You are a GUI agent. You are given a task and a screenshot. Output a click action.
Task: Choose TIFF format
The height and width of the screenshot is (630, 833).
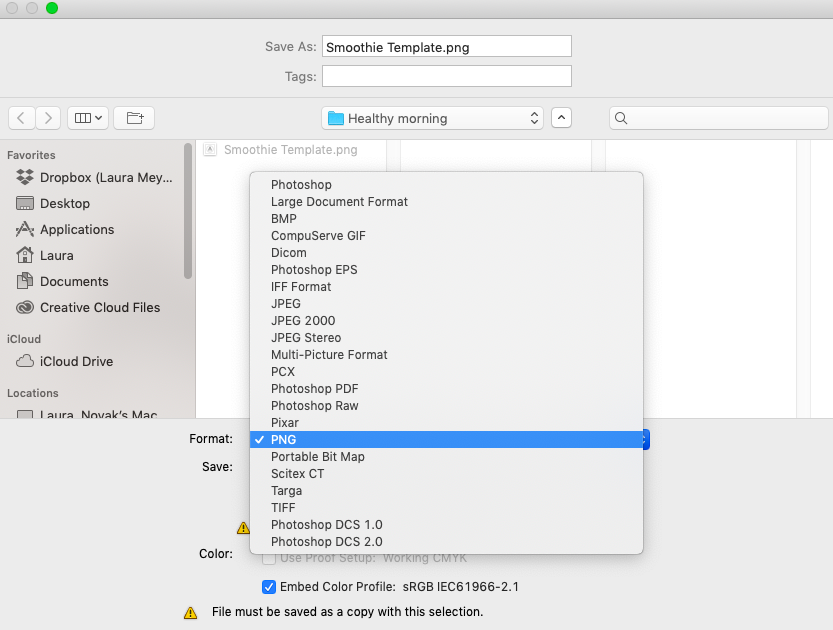pos(446,508)
